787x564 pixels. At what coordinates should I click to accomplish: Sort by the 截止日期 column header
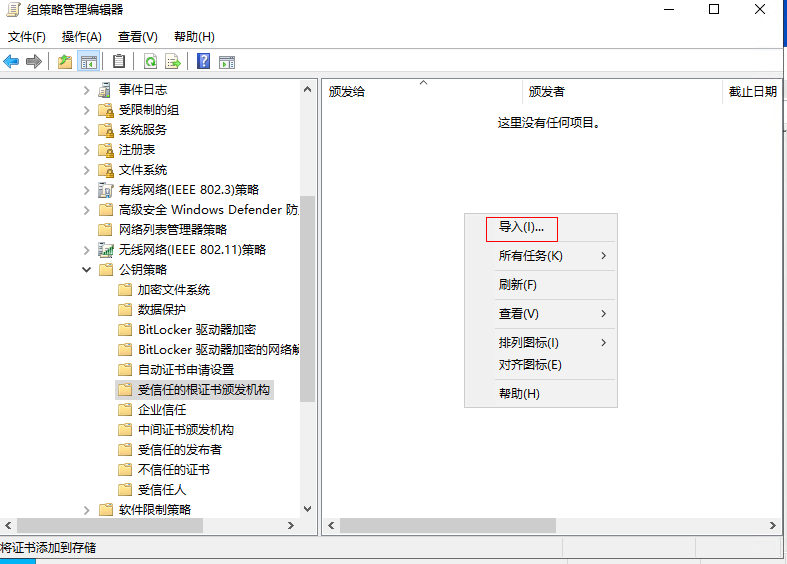click(752, 92)
